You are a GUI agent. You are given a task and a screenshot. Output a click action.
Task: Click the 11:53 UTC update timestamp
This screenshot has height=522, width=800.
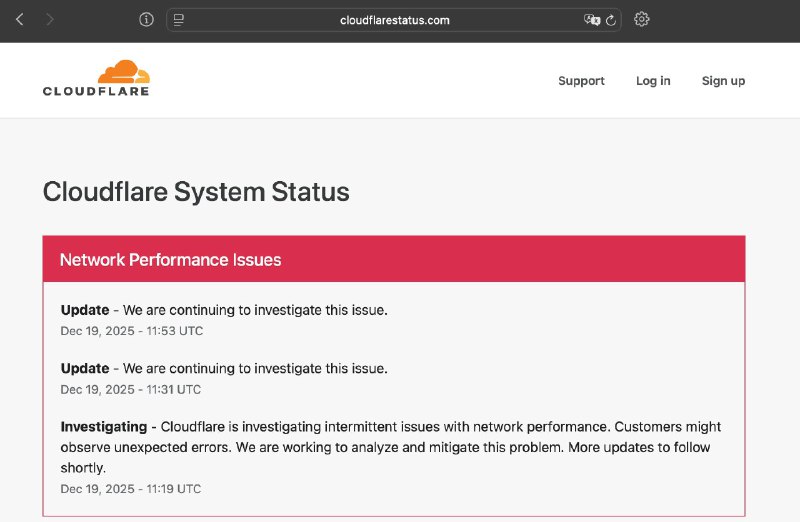point(132,331)
